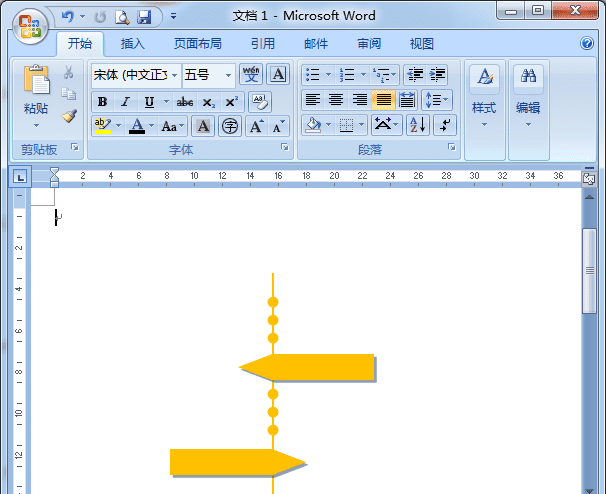Open the Line Spacing menu
Viewport: 606px width, 494px height.
coord(437,100)
